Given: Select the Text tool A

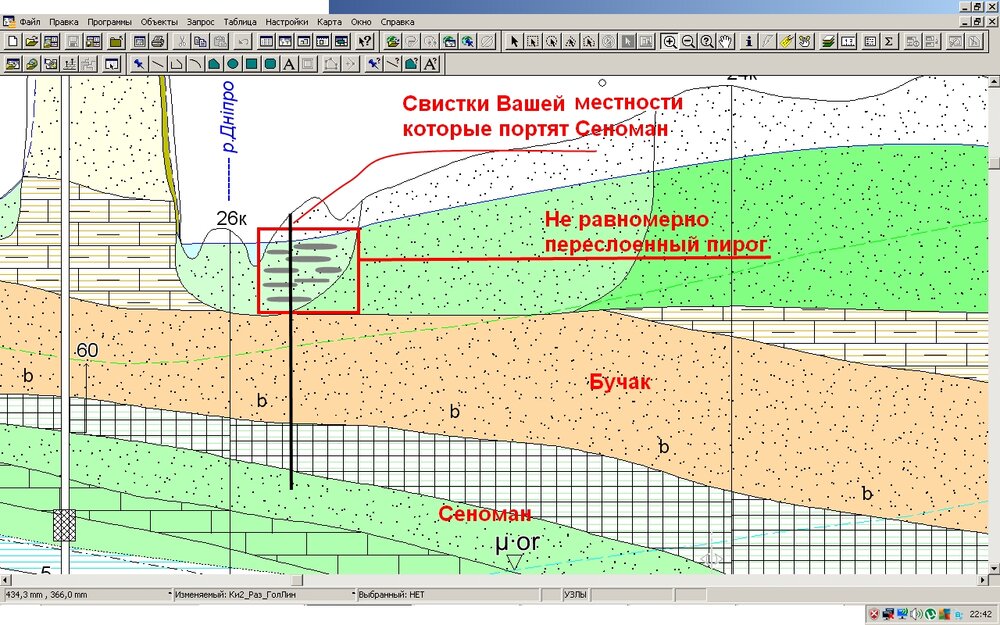Looking at the screenshot, I should point(289,64).
